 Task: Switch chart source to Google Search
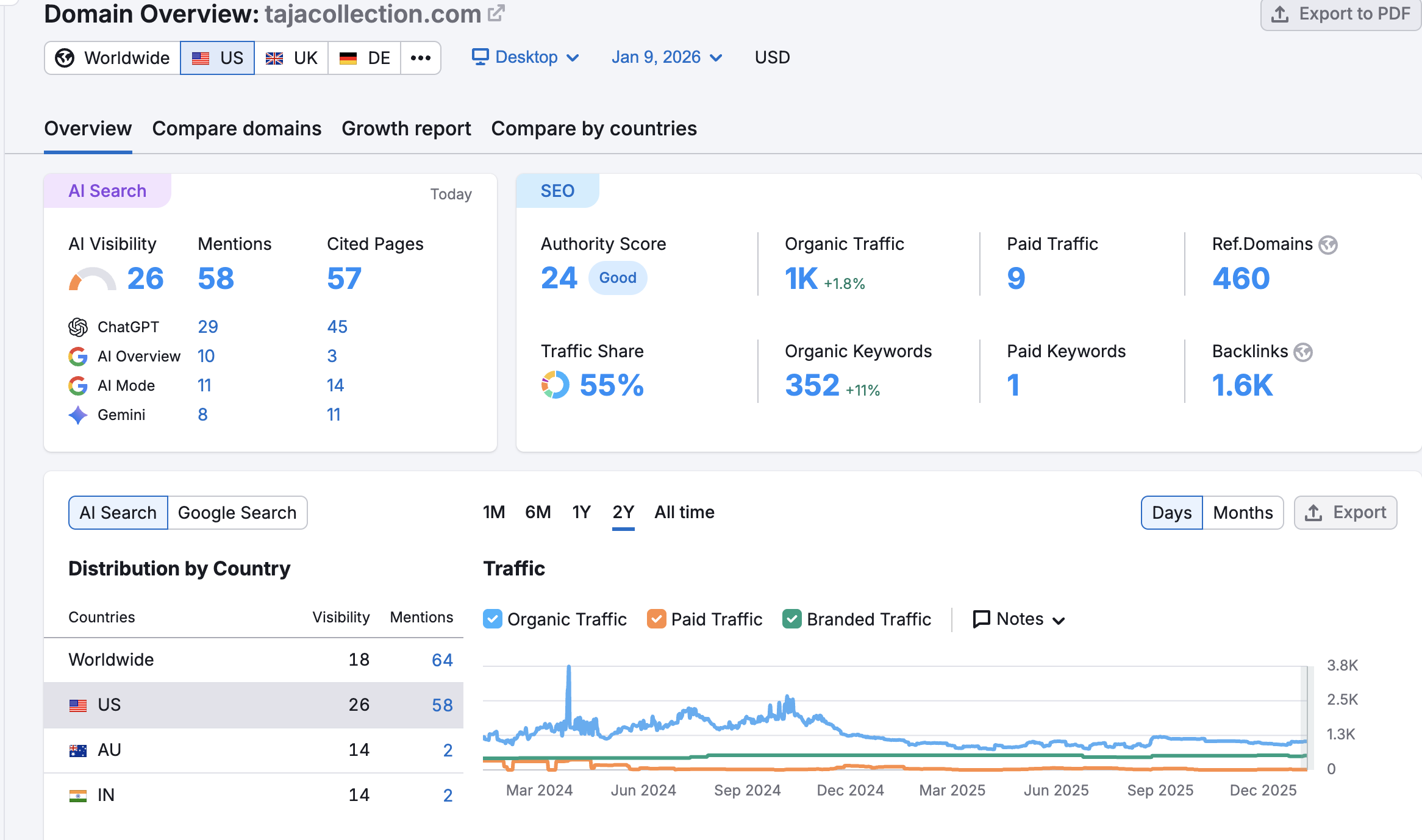click(x=237, y=513)
